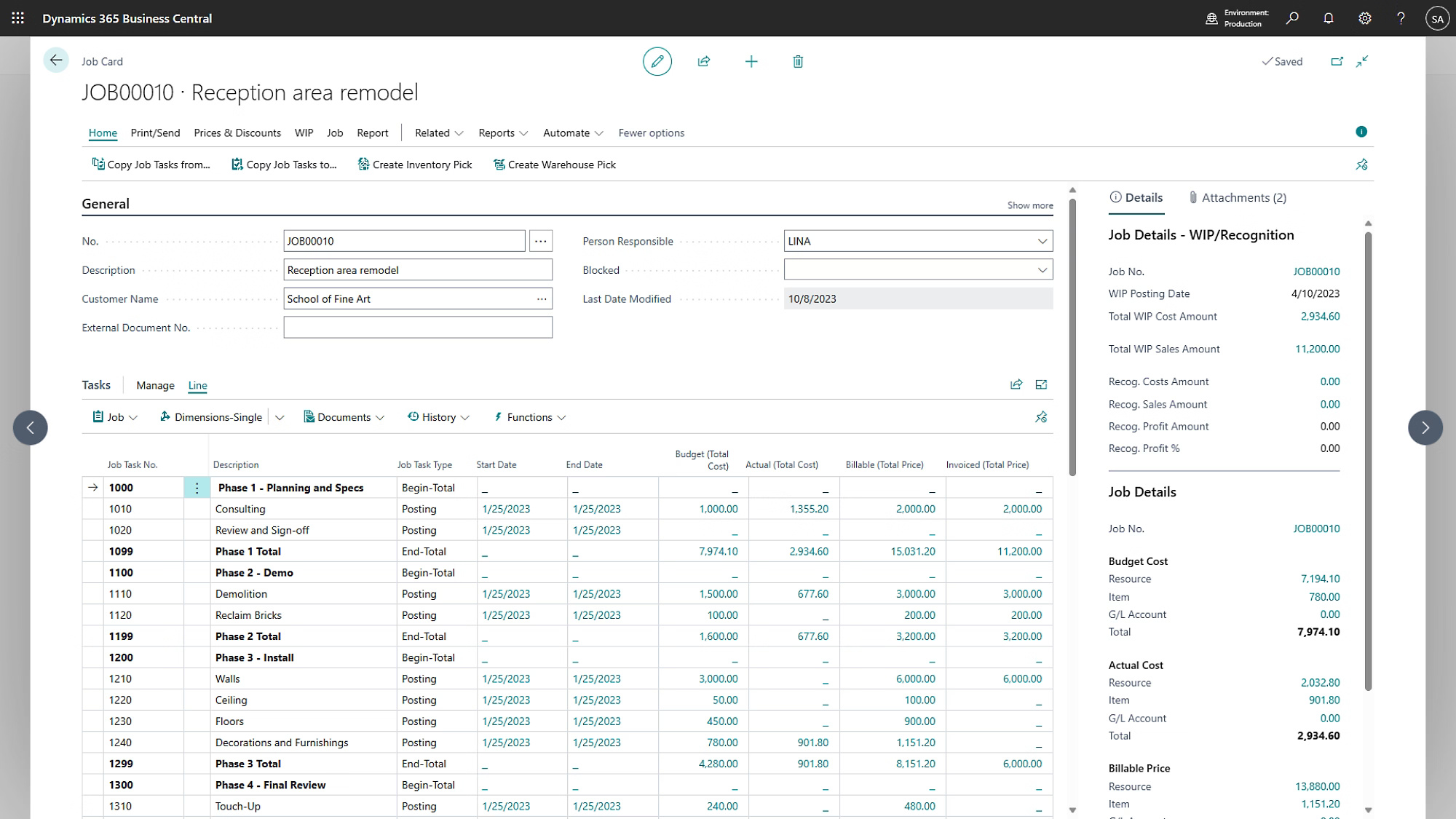This screenshot has height=819, width=1456.
Task: Click the share icon next to the pencil
Action: 704,61
